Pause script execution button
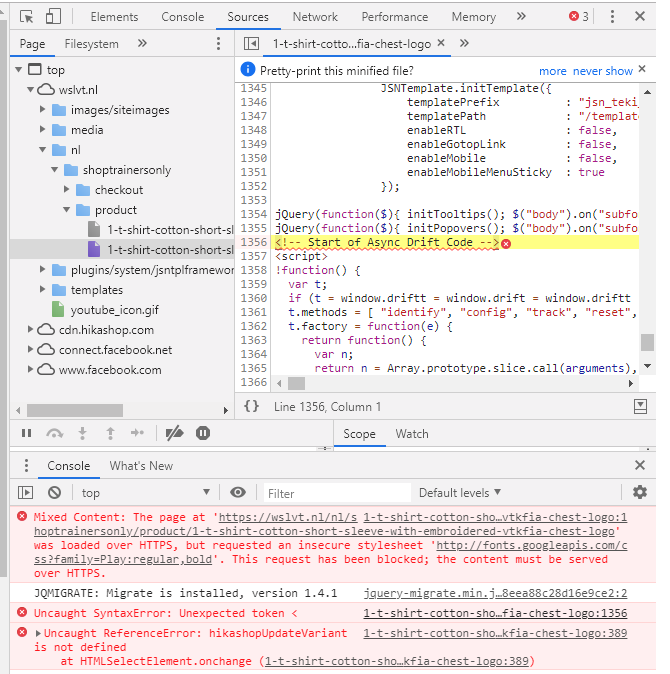The height and width of the screenshot is (674, 670). (27, 433)
